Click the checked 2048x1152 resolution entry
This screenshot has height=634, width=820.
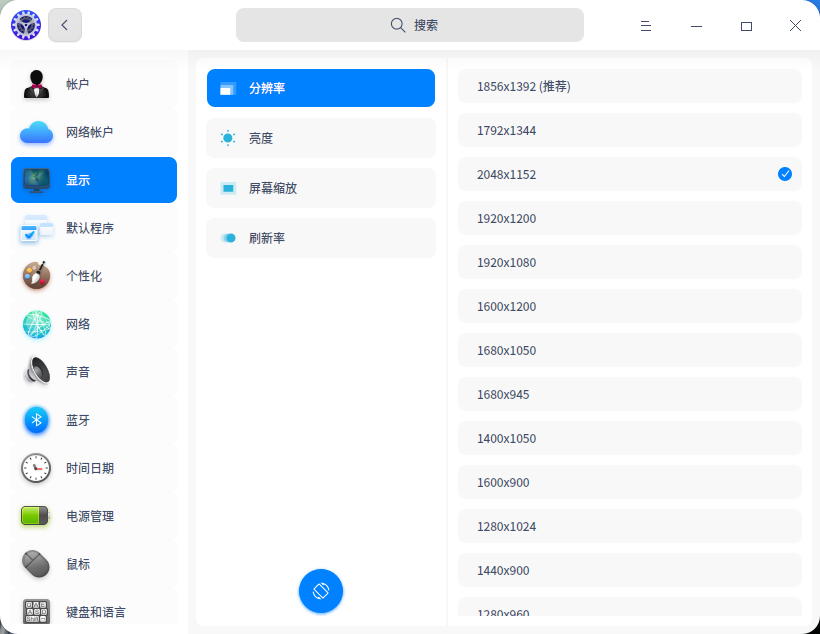630,174
